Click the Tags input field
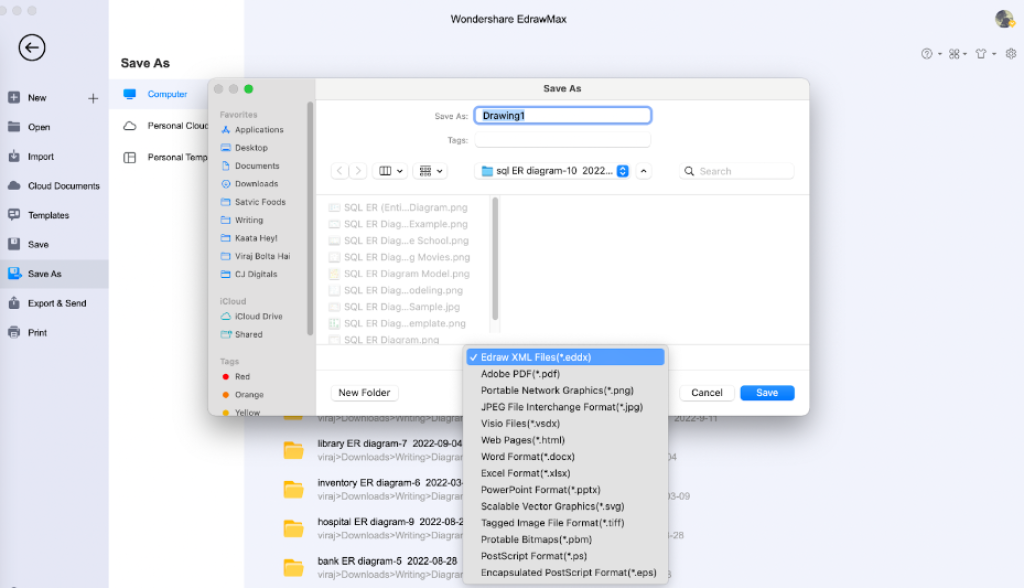Screen dimensions: 1024x588 (563, 140)
